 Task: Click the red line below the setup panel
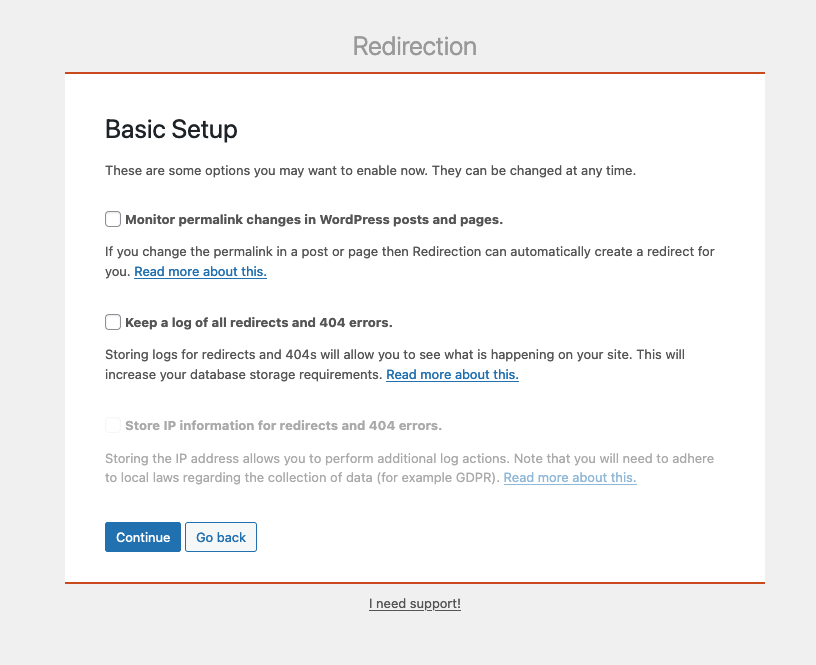click(415, 583)
